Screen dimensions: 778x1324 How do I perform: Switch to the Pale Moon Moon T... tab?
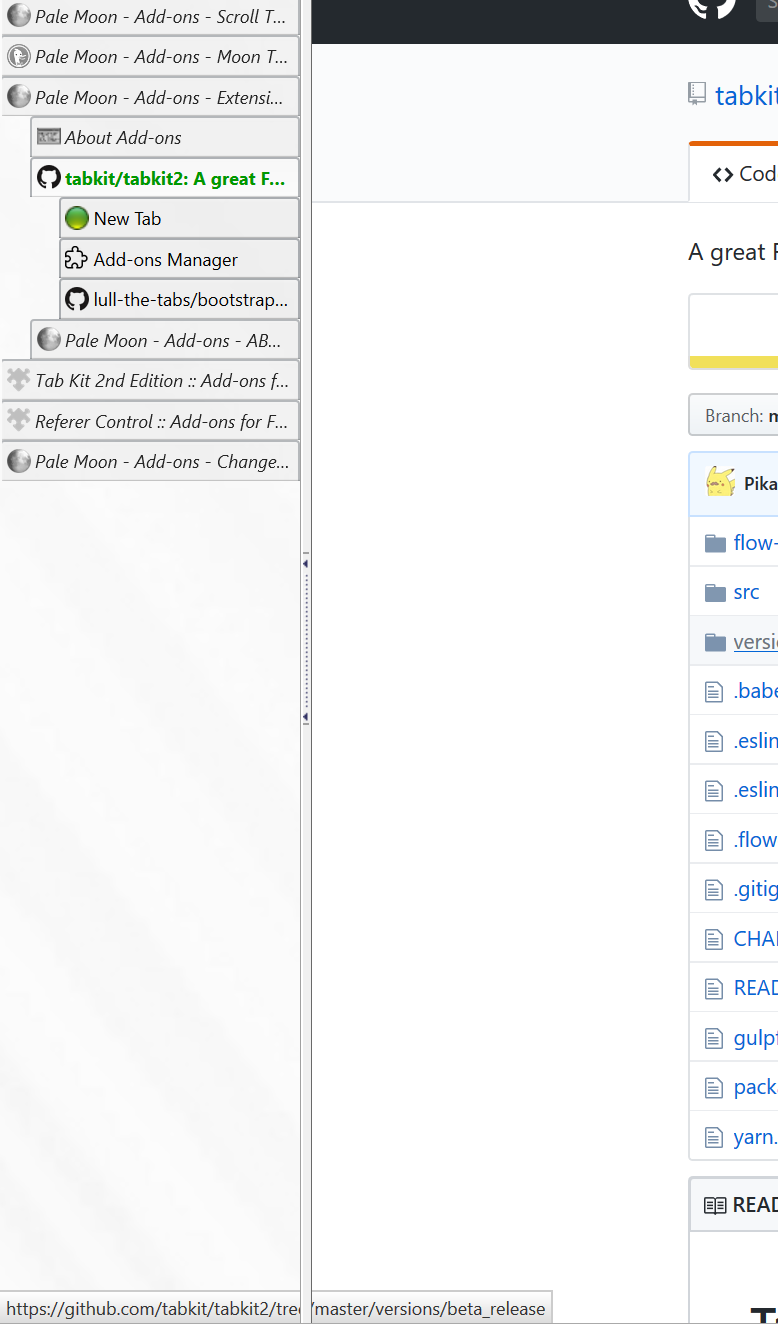click(x=150, y=57)
